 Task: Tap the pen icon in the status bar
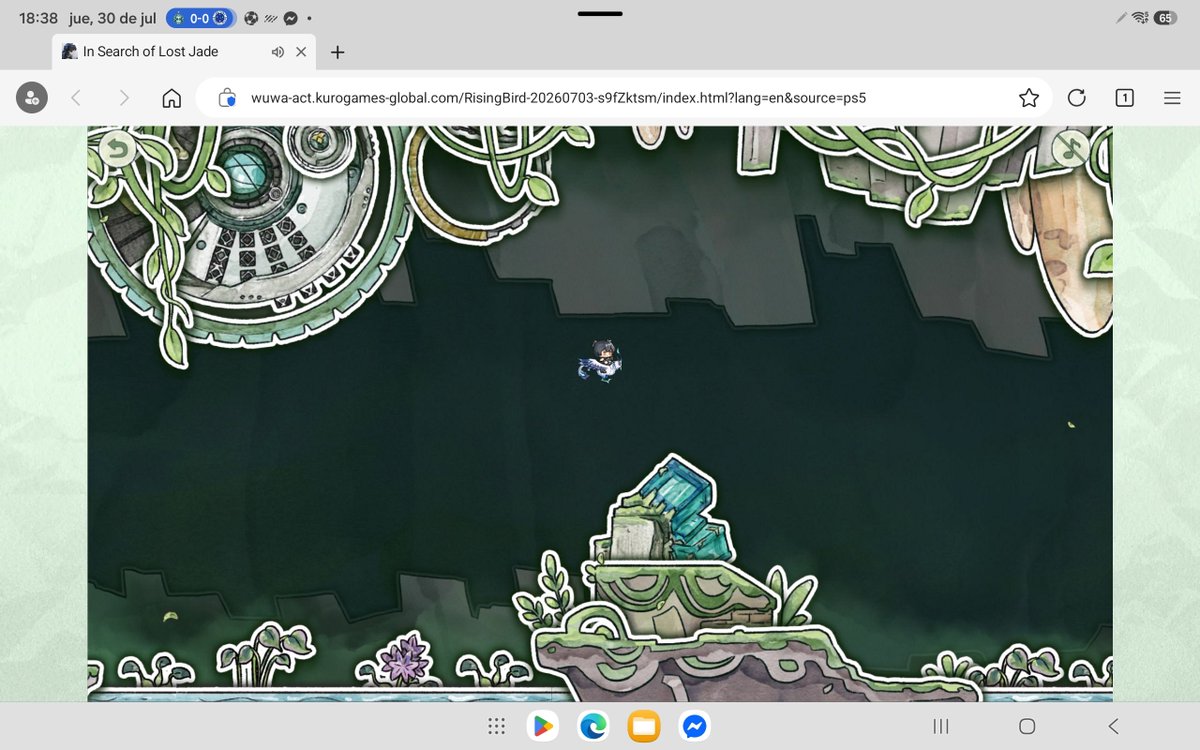coord(1121,18)
